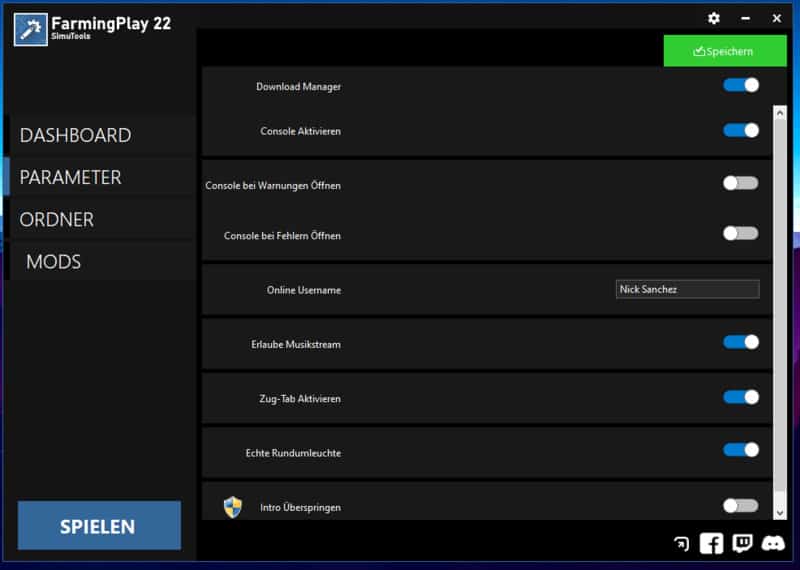Click the scrollbar down arrow
This screenshot has height=570, width=800.
[780, 511]
